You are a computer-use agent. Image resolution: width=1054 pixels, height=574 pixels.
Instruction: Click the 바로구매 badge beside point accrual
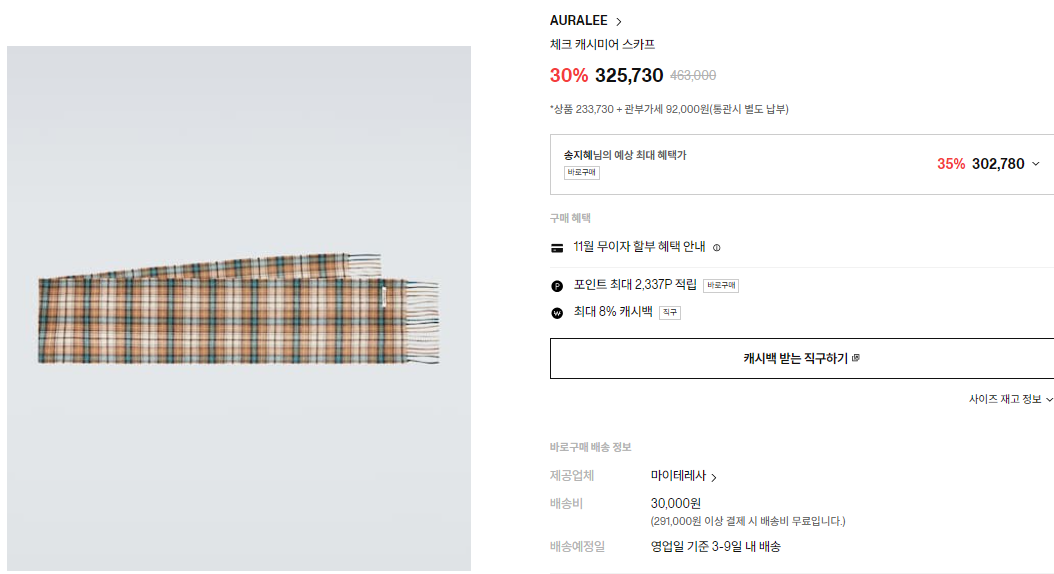720,285
